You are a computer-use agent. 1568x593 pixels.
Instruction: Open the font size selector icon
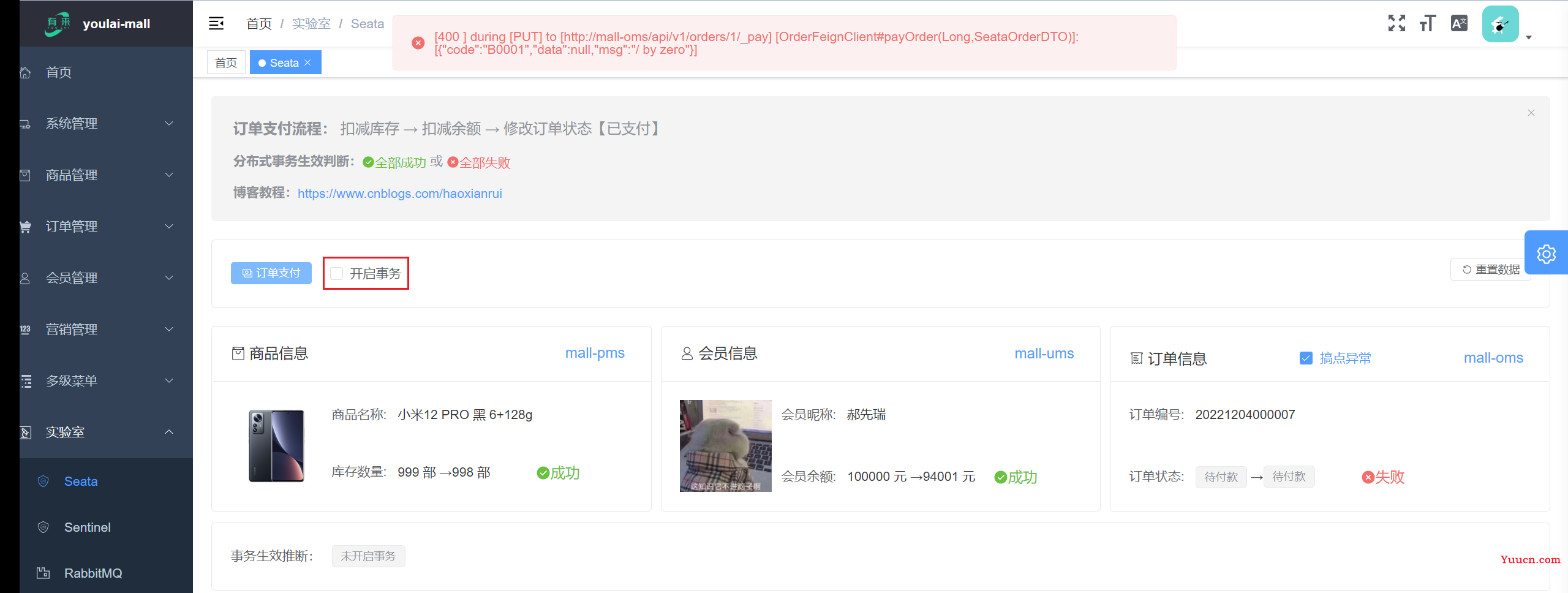point(1428,23)
